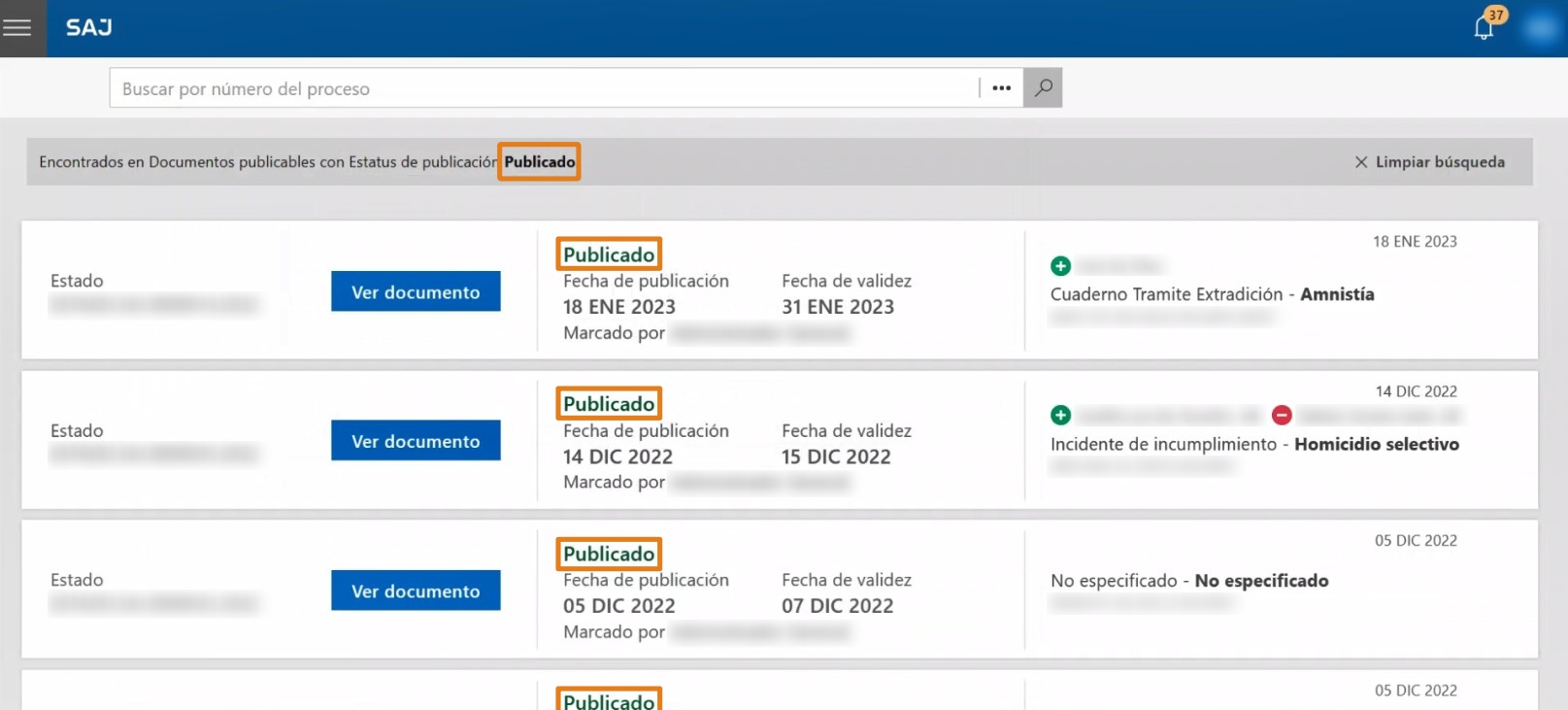Click Publicado status of 14 DIC 2022 card
Viewport: 1568px width, 710px height.
(609, 403)
